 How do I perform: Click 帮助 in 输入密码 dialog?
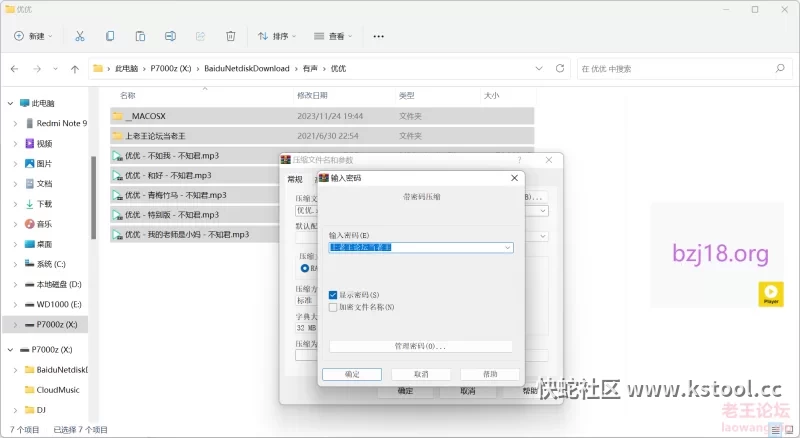click(490, 374)
